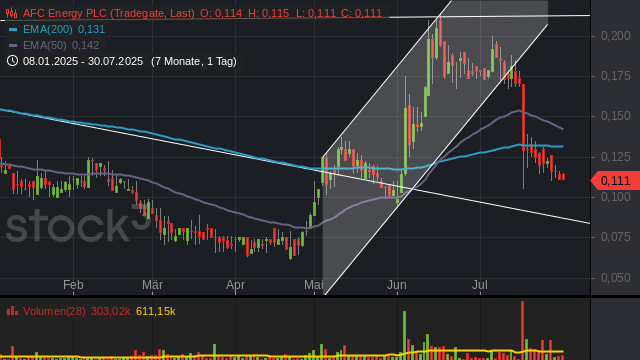
Task: Click the Volumen(28) indicator label
Action: coord(54,311)
